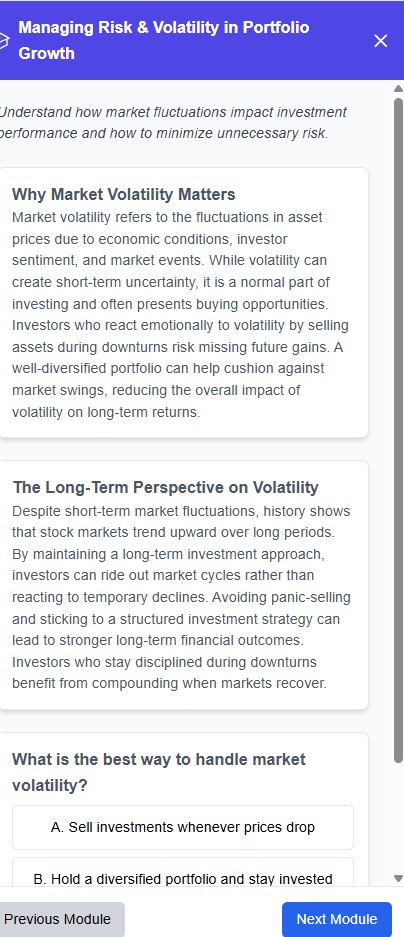Click The Long-Term Perspective on Volatility heading
The height and width of the screenshot is (937, 404).
[x=166, y=487]
